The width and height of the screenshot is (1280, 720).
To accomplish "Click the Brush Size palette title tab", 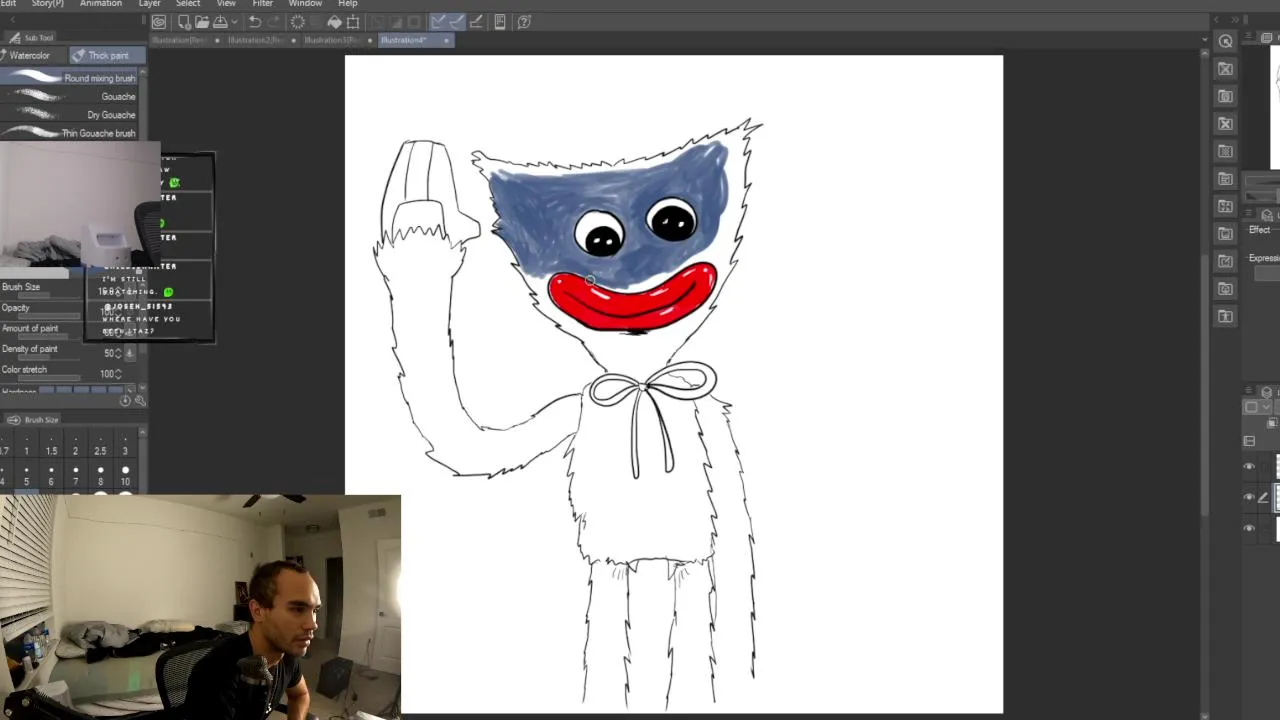I will [x=35, y=420].
